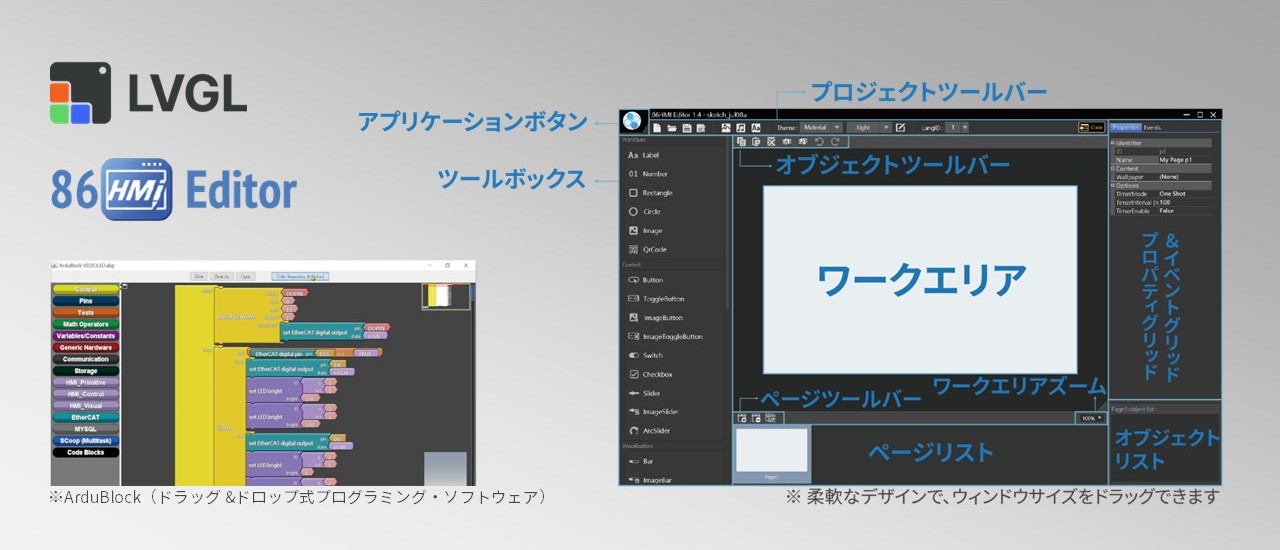Collapse the Content property group
The height and width of the screenshot is (550, 1280).
1113,169
